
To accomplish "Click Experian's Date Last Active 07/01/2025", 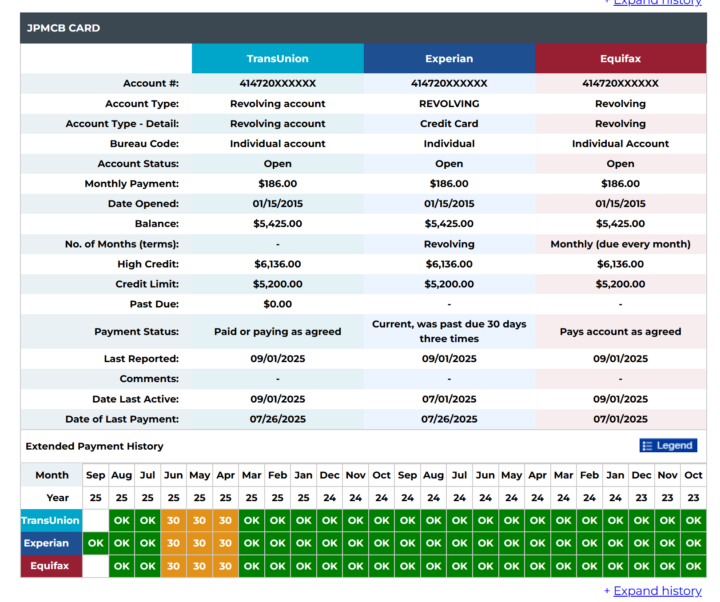I will pos(449,399).
